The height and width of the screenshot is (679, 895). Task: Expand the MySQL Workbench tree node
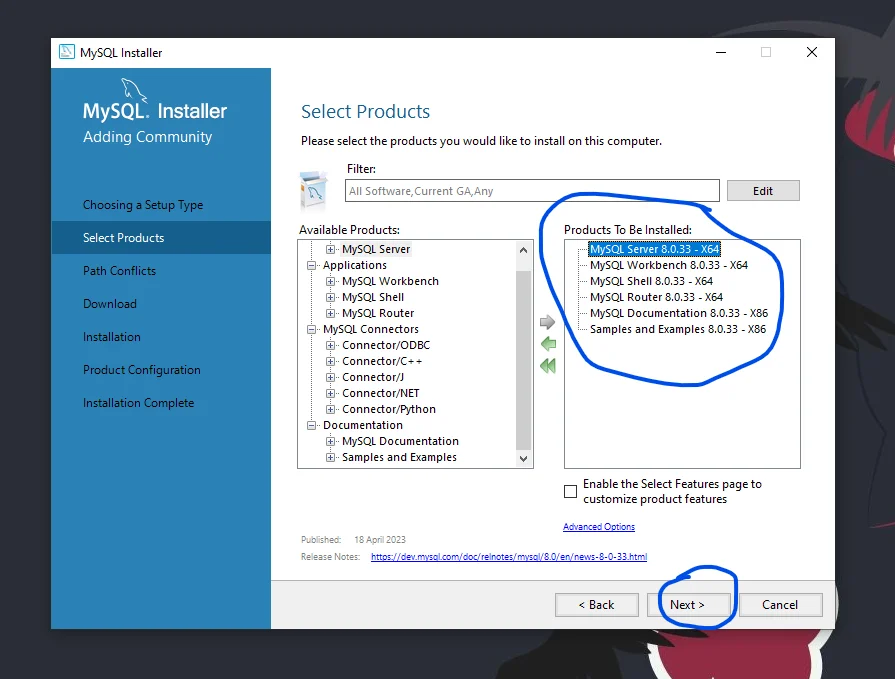[x=331, y=281]
